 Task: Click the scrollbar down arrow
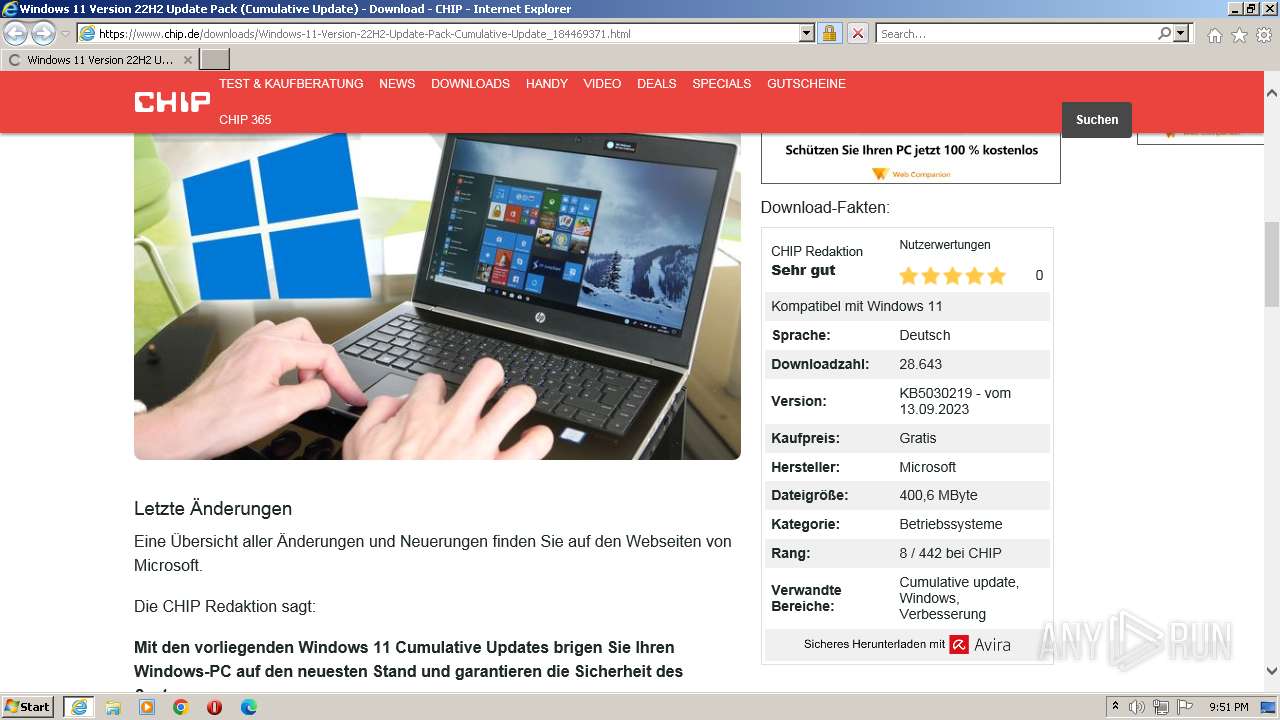tap(1272, 672)
